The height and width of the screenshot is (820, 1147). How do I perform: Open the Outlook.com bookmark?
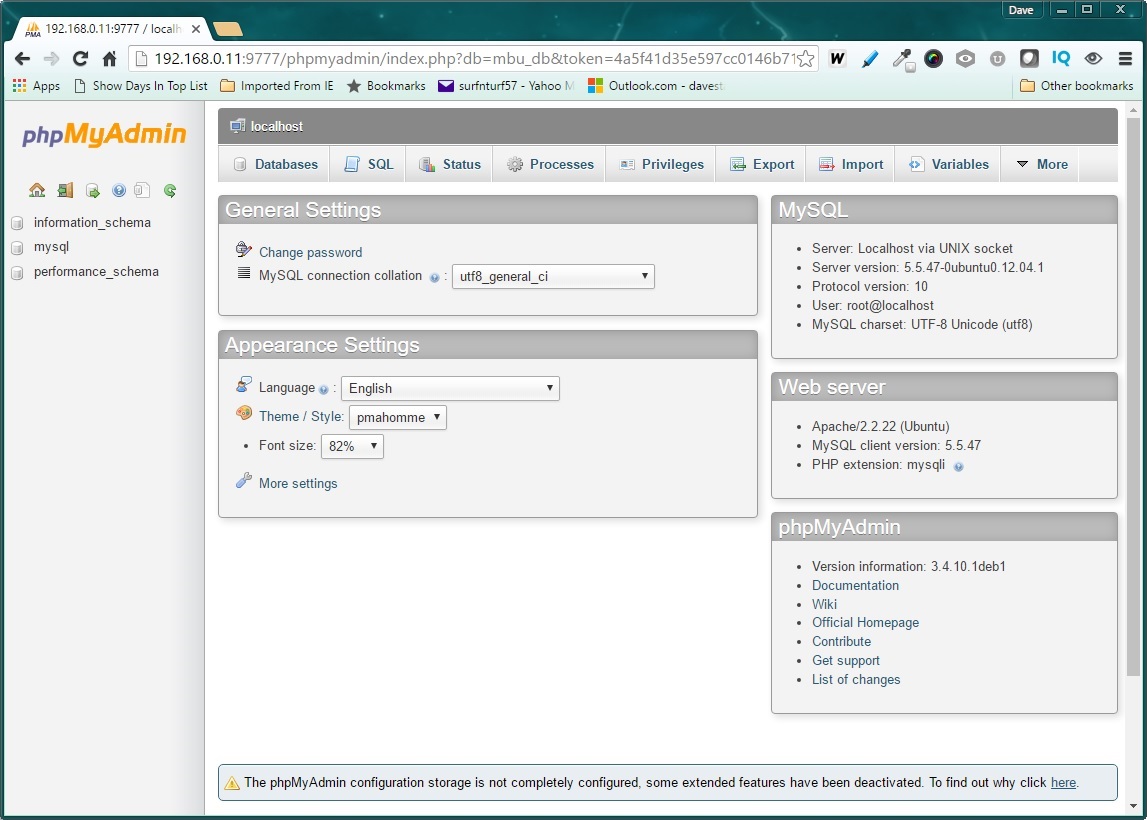coord(655,86)
